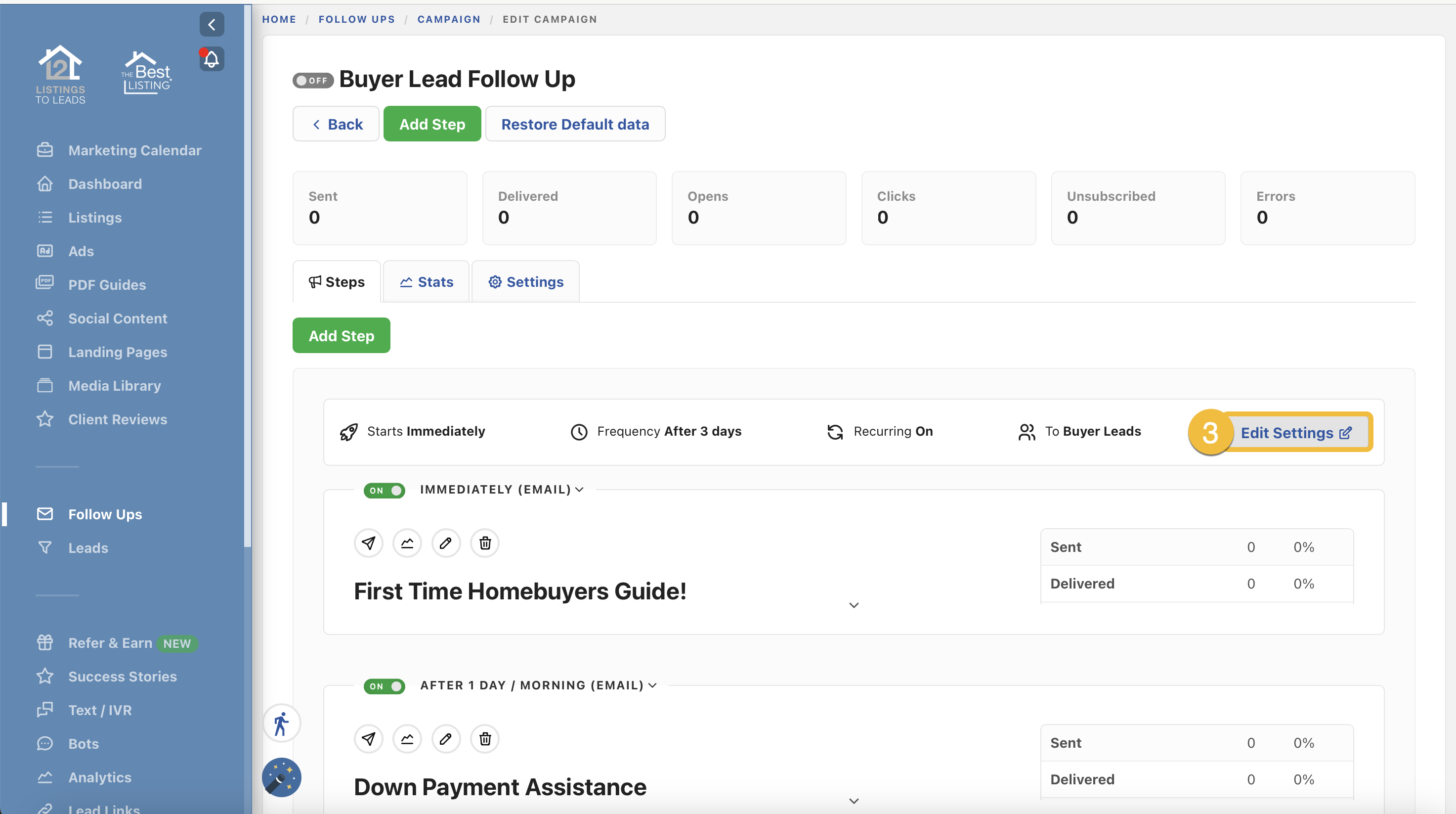Click the Edit Settings link
Viewport: 1456px width, 814px height.
point(1295,433)
